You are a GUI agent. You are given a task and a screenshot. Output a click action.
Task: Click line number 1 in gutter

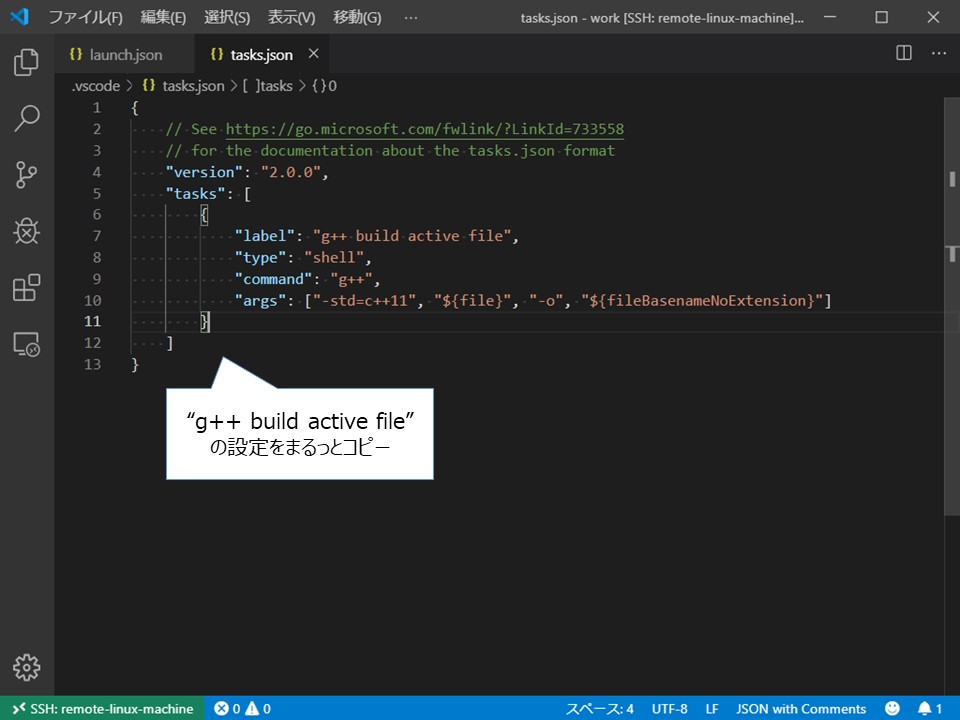(x=97, y=108)
